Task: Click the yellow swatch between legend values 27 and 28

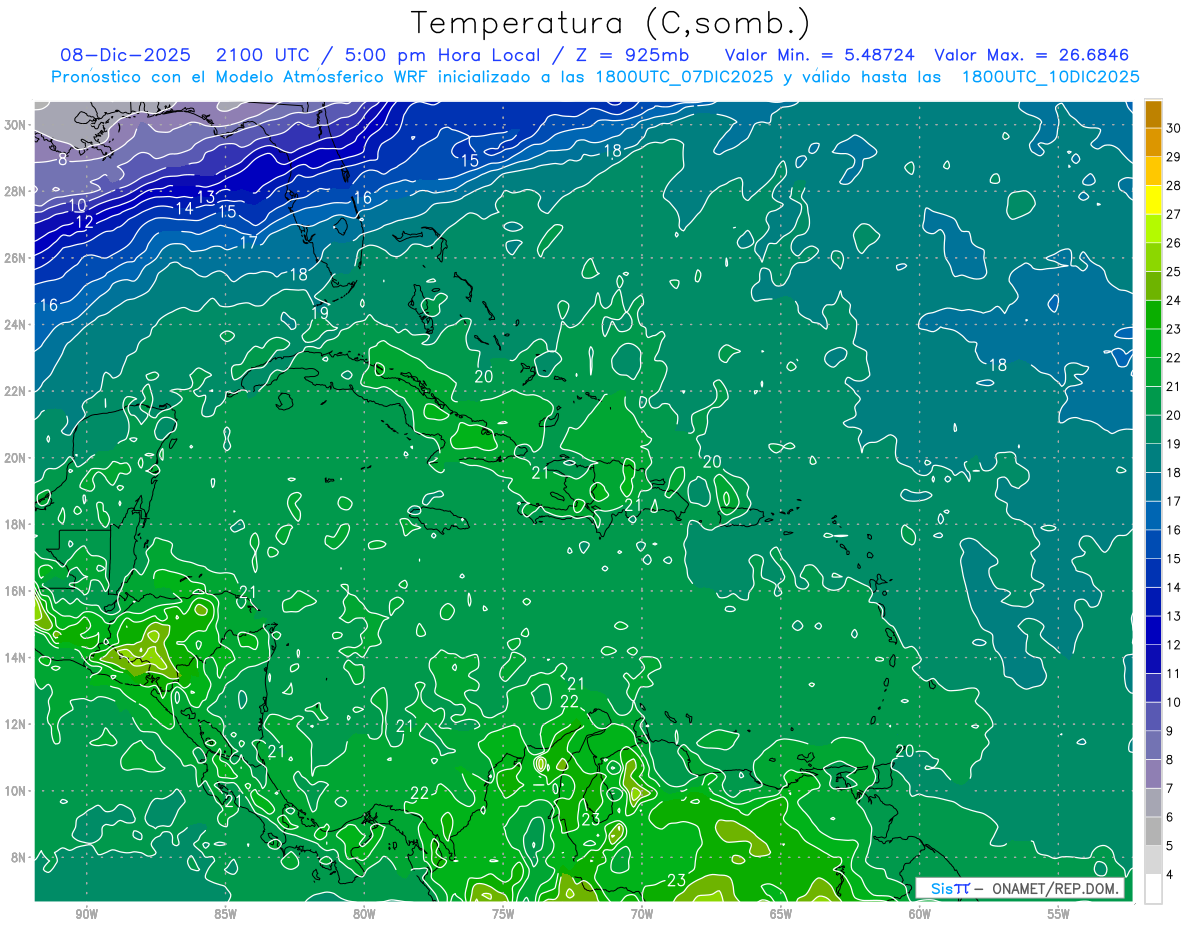Action: pos(1154,199)
